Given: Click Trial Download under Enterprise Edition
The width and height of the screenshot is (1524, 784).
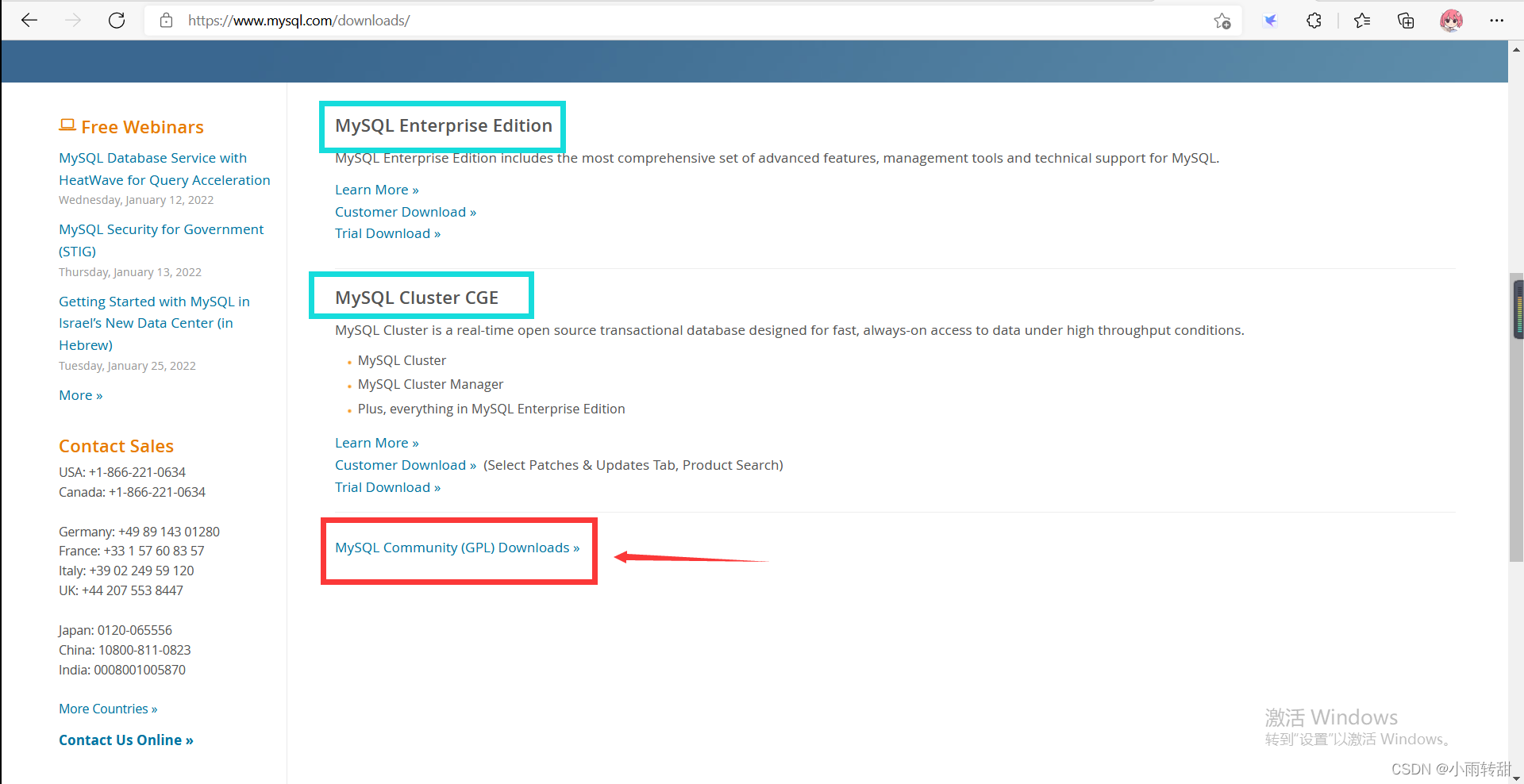Looking at the screenshot, I should 387,233.
